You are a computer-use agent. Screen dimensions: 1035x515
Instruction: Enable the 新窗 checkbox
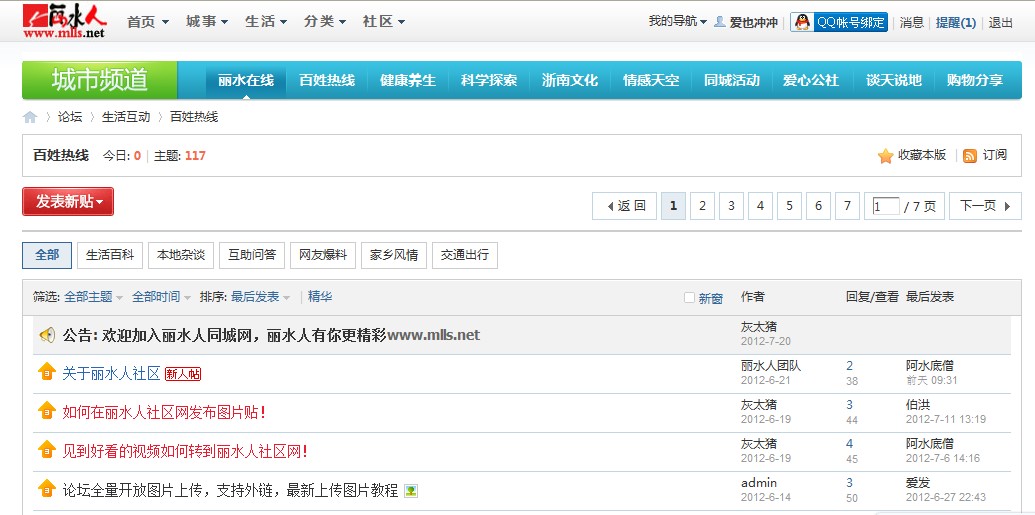[x=689, y=298]
